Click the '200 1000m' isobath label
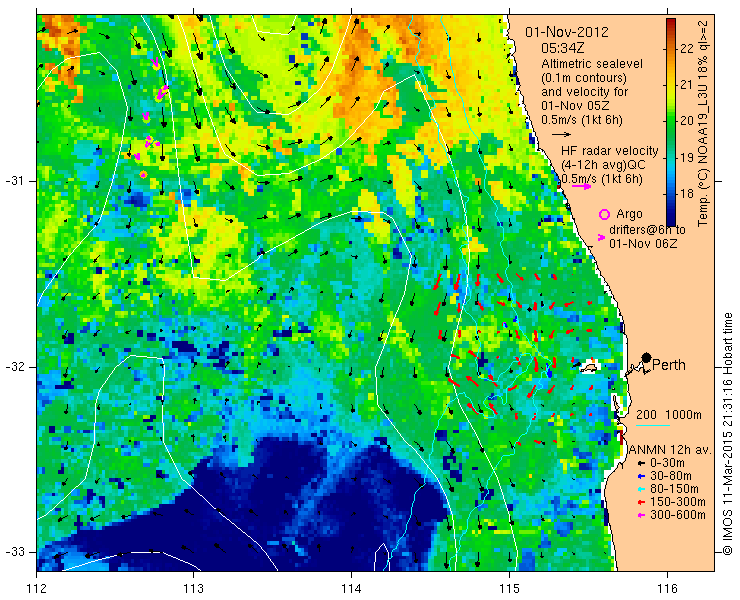The height and width of the screenshot is (600, 740). [669, 415]
